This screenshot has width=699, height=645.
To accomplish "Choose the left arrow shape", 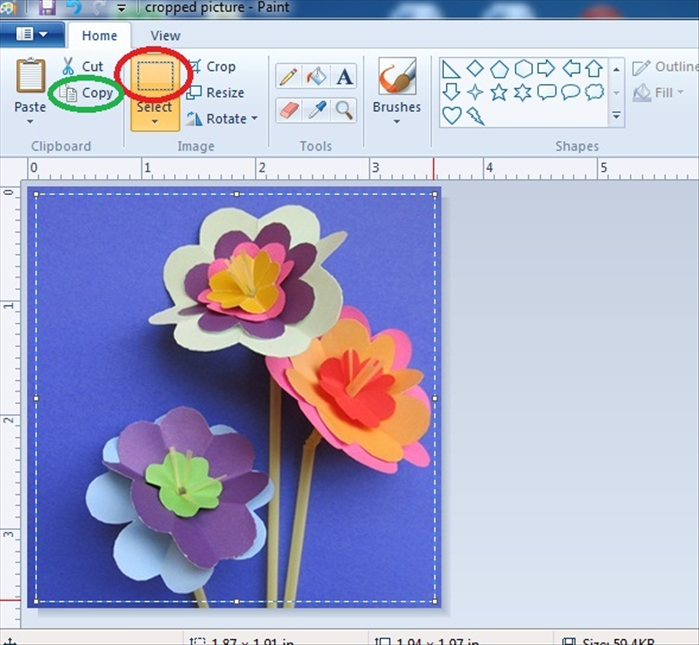I will click(x=571, y=69).
